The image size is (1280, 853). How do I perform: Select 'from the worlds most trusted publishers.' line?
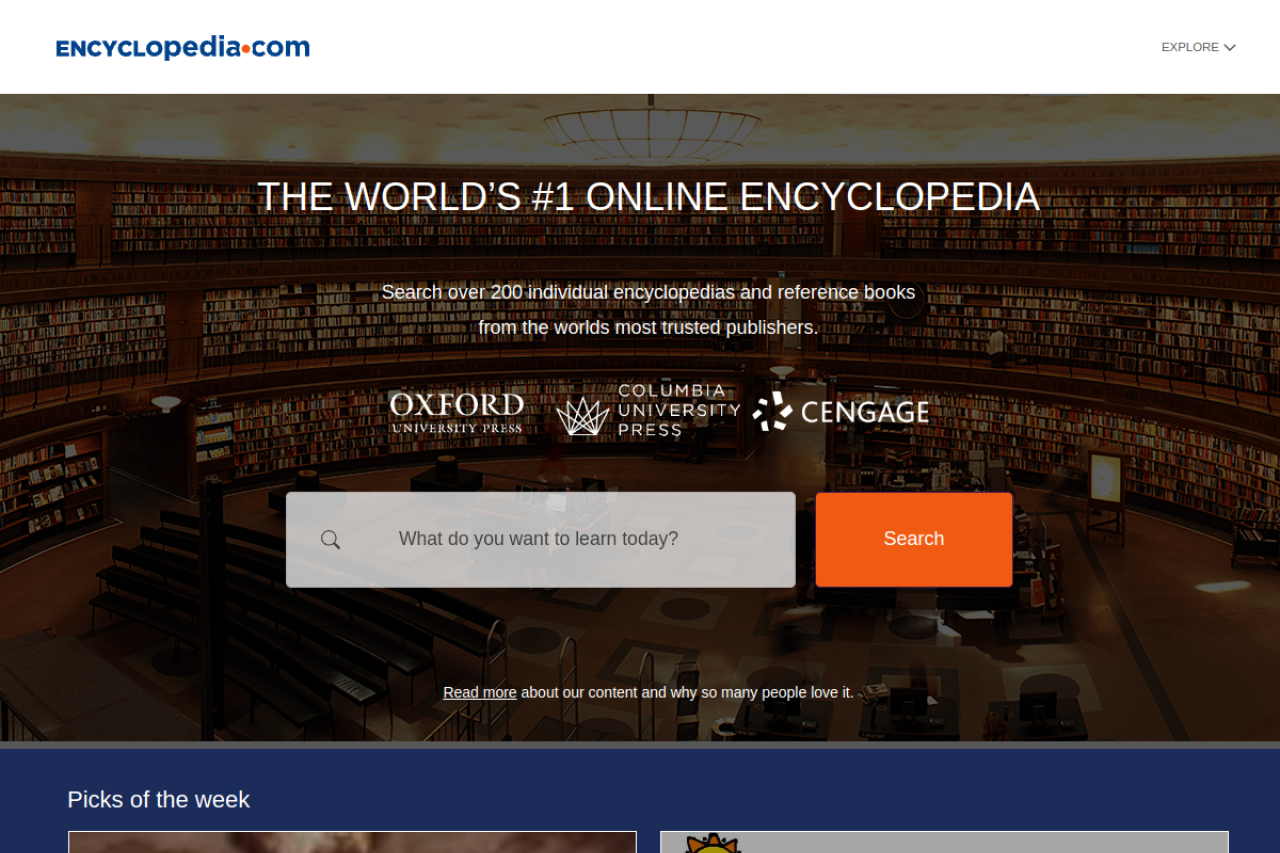pos(648,328)
